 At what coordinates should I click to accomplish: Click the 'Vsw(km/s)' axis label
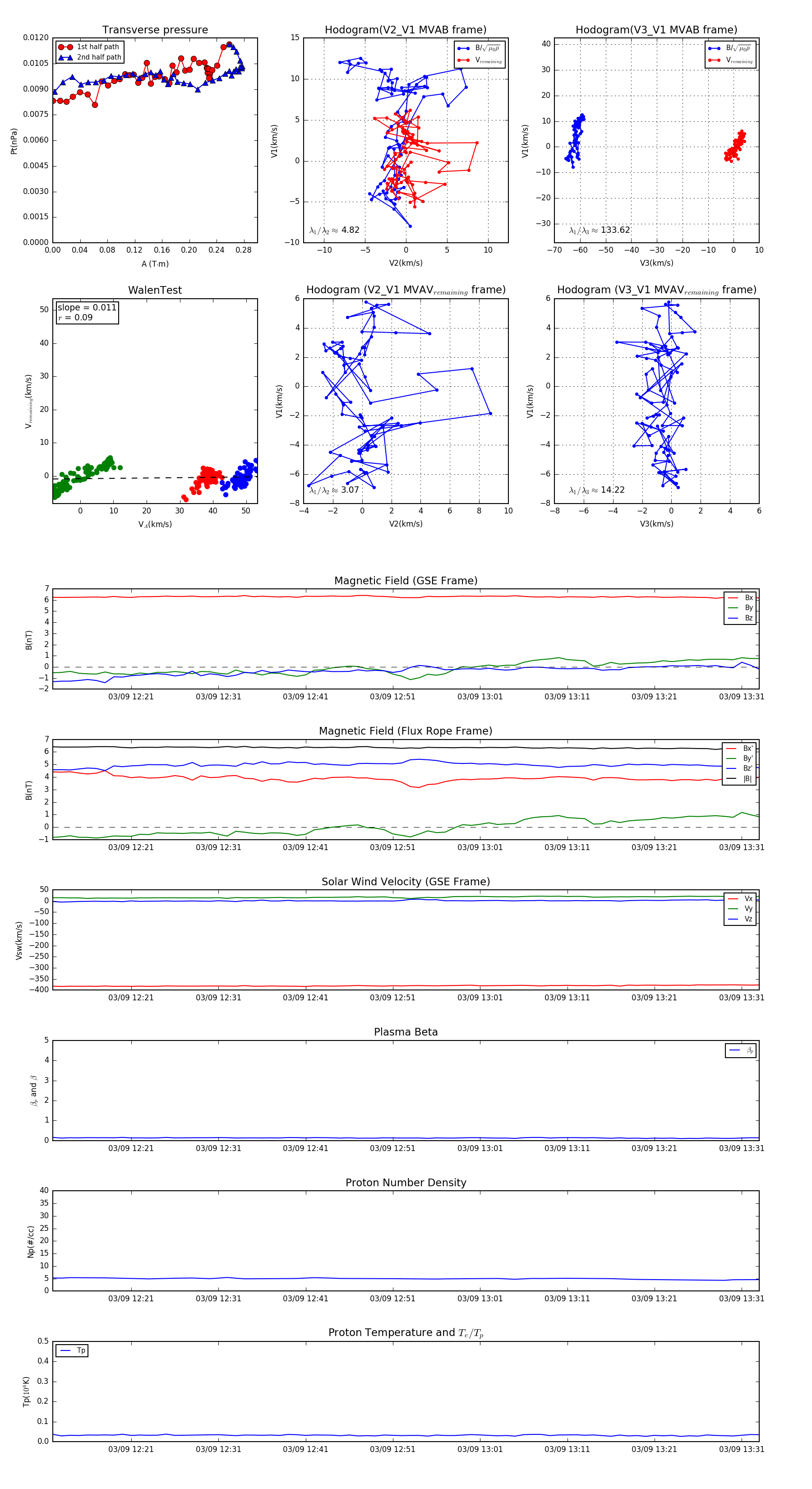(19, 940)
